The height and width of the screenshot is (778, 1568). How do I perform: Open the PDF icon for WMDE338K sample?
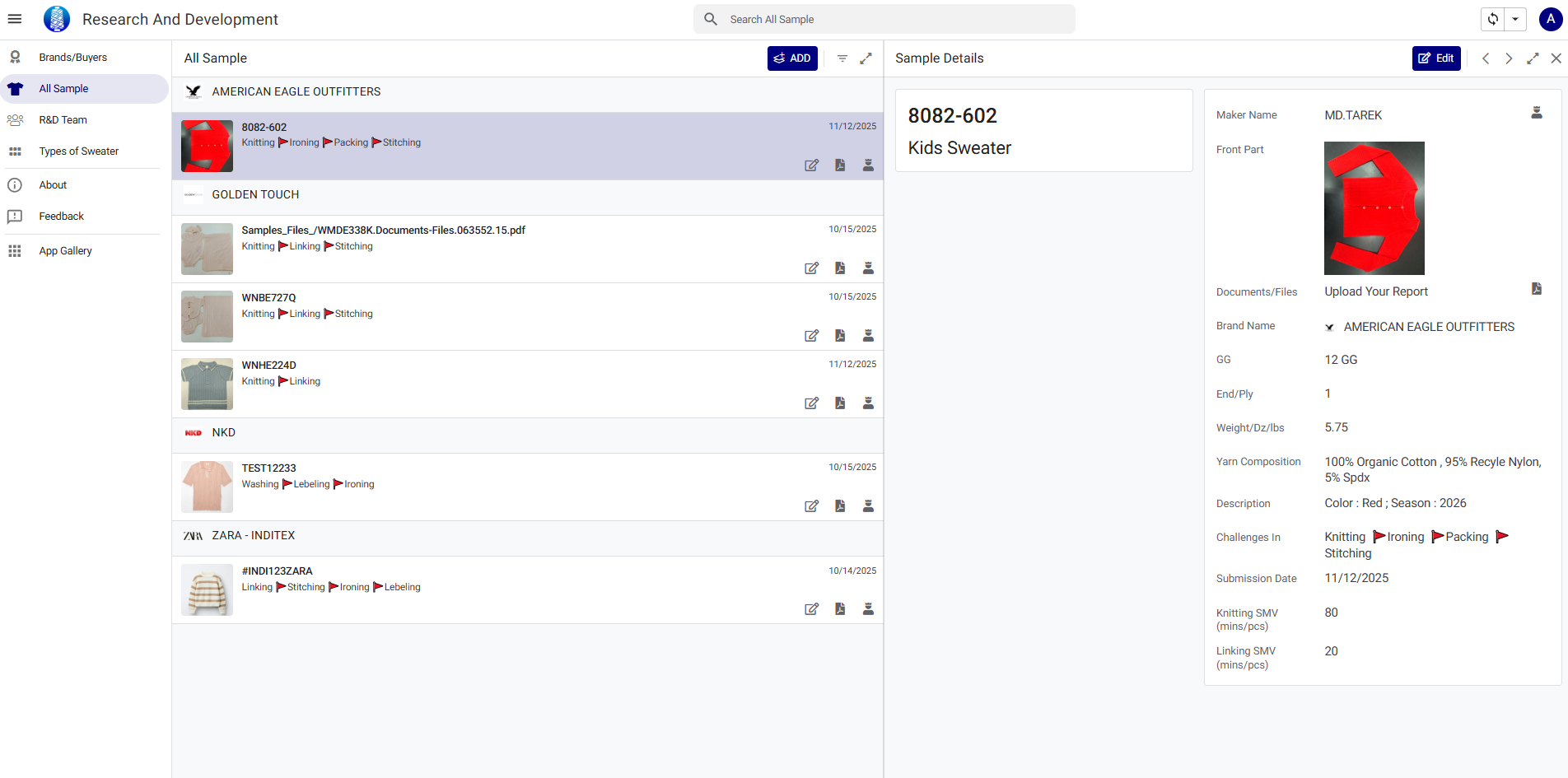click(840, 268)
